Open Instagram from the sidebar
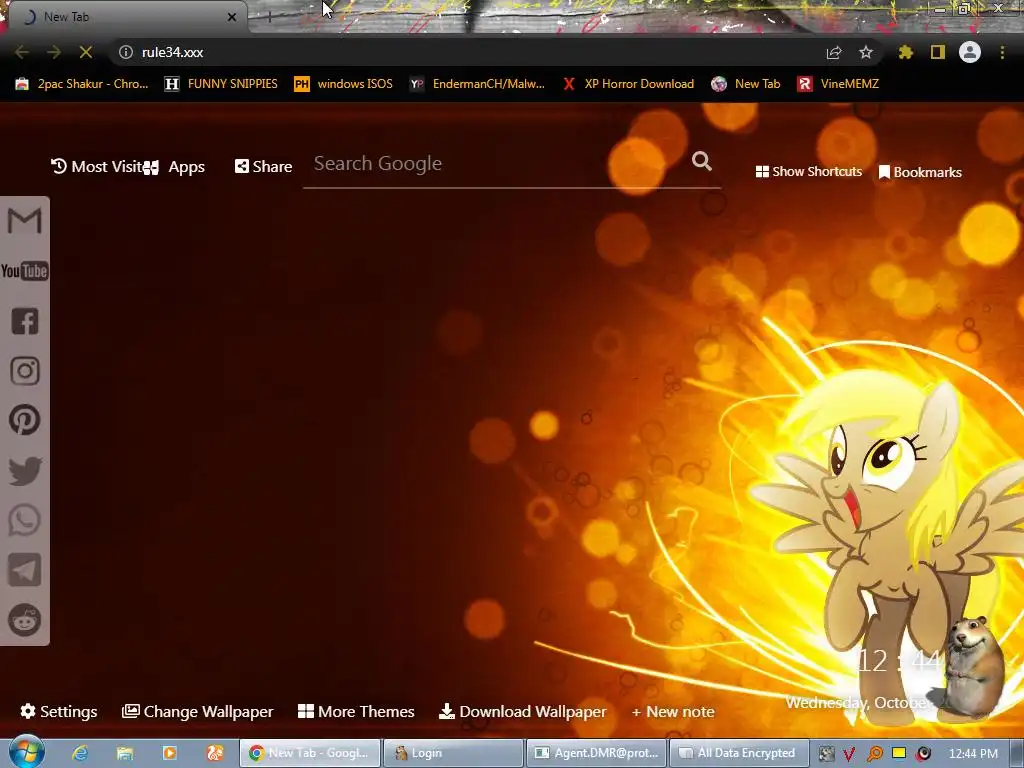 (x=25, y=371)
